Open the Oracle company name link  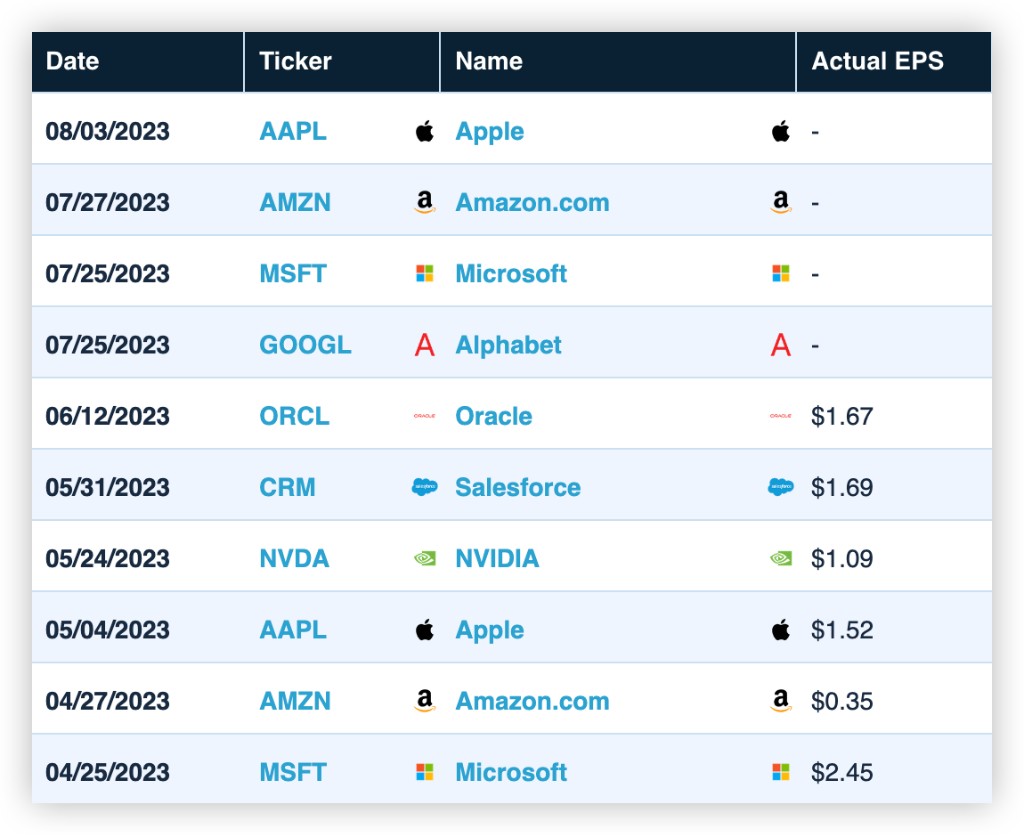click(494, 416)
